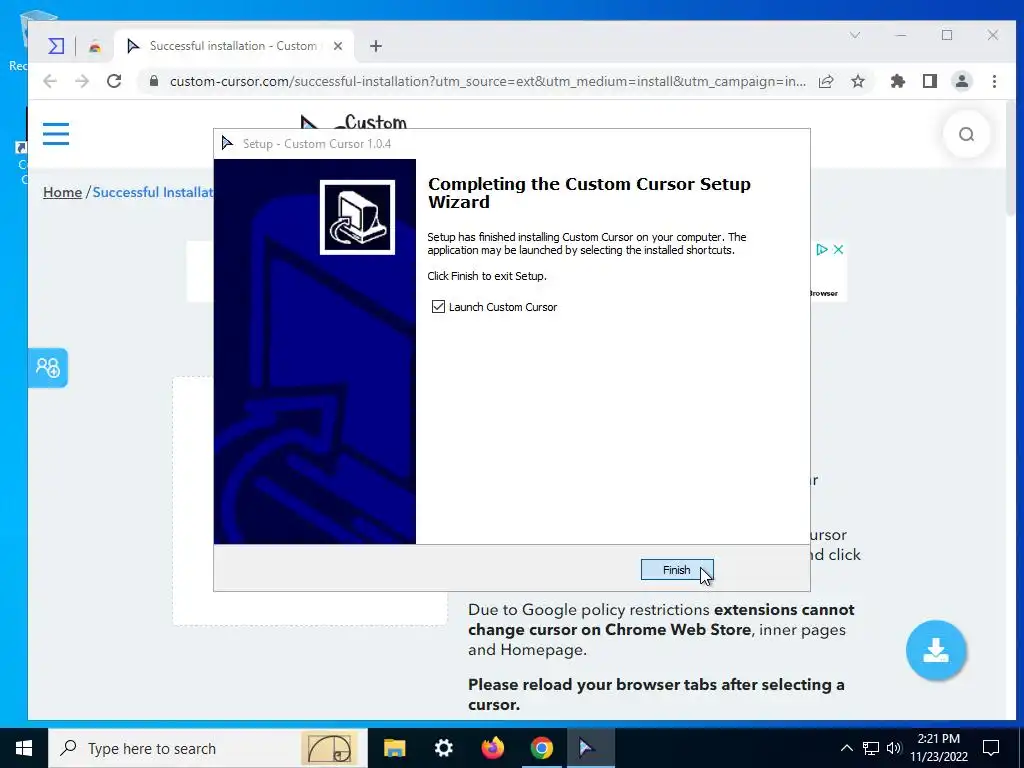Go forward in Chrome history
Screen dimensions: 1024x768
82,81
